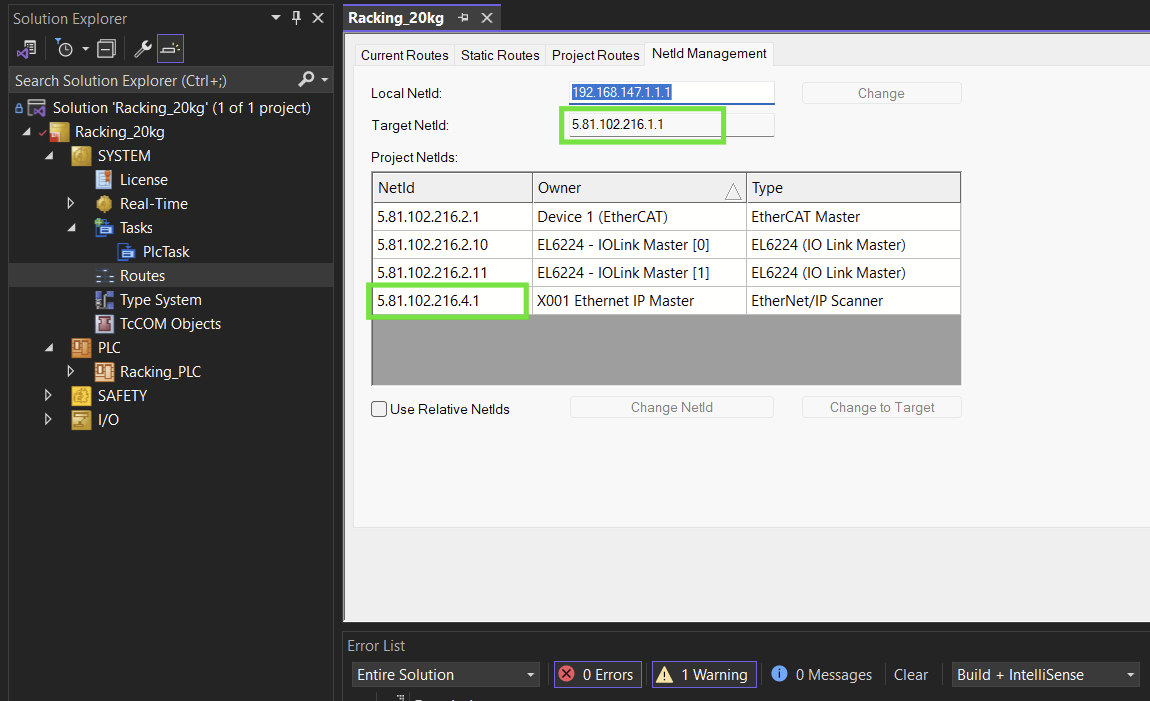
Task: Click the Racking_20kg project icon
Action: pos(59,132)
